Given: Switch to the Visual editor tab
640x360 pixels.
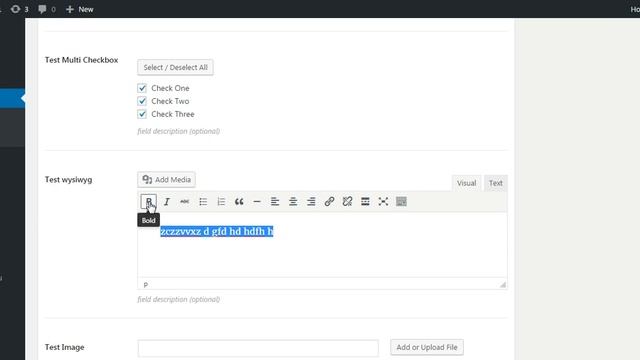Looking at the screenshot, I should click(466, 183).
